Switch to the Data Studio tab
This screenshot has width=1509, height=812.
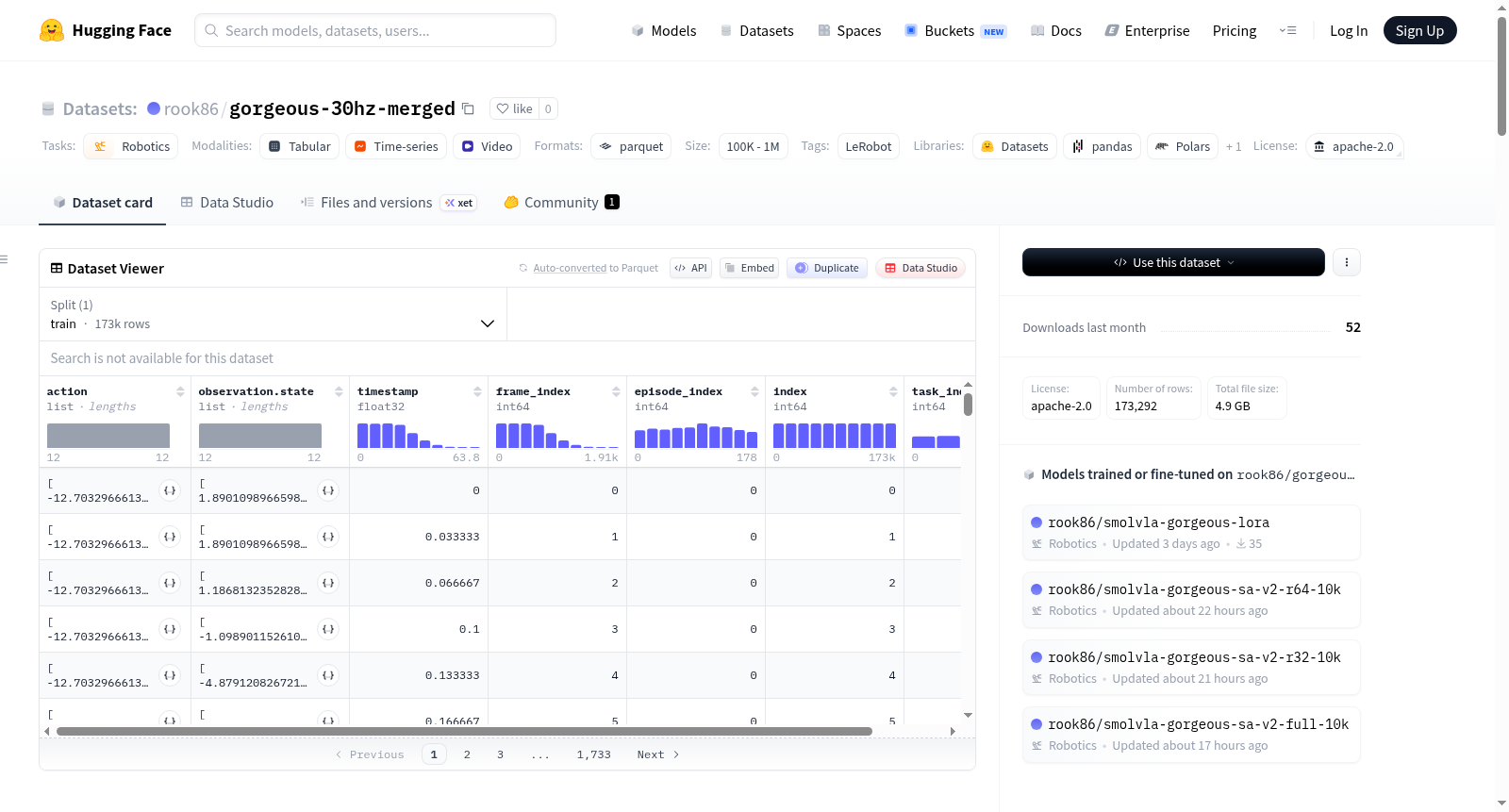(x=227, y=203)
